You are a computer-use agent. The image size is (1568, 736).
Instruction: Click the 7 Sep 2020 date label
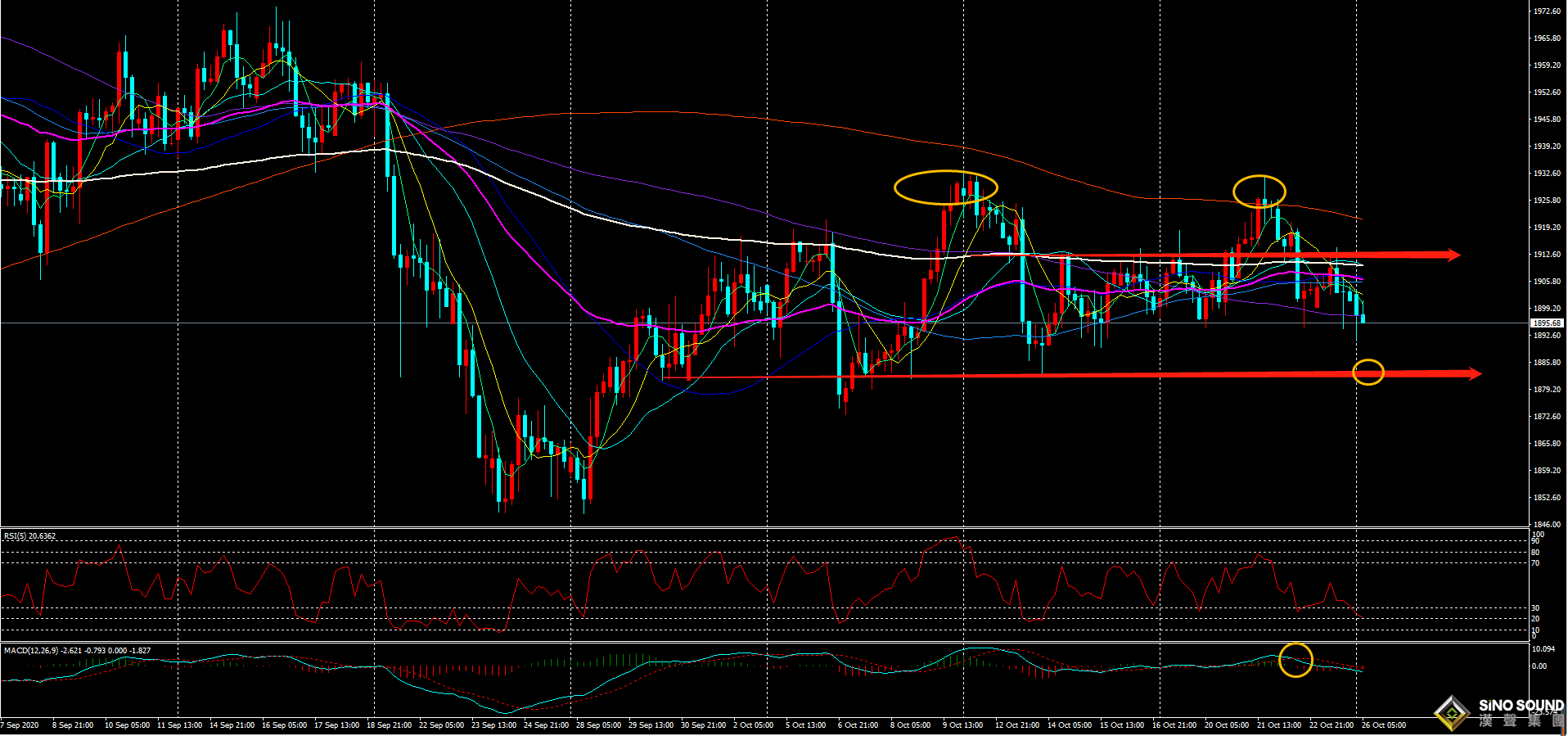[x=20, y=725]
